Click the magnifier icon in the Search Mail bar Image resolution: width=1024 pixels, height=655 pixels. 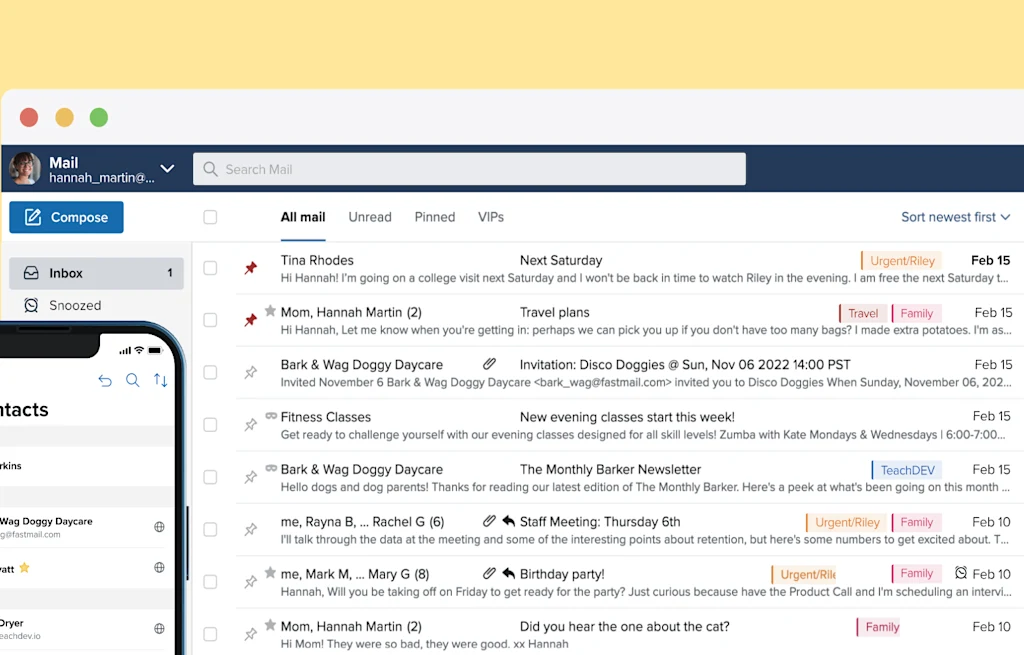211,169
